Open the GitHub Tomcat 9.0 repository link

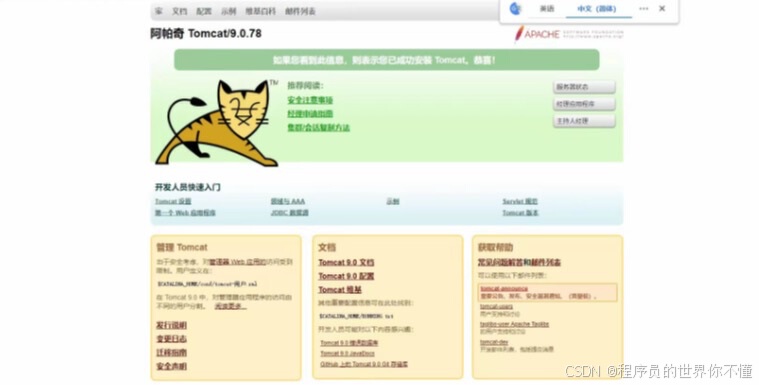(364, 364)
